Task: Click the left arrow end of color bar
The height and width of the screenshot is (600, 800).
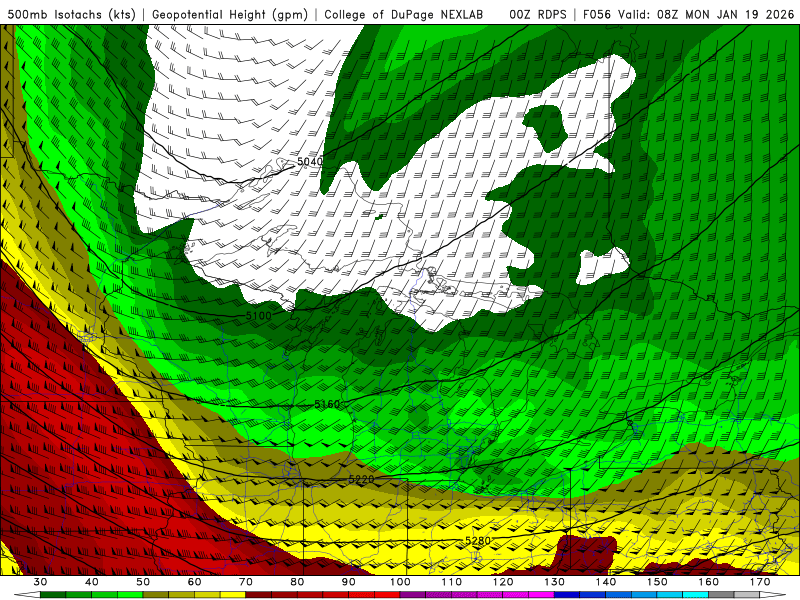Action: point(27,595)
